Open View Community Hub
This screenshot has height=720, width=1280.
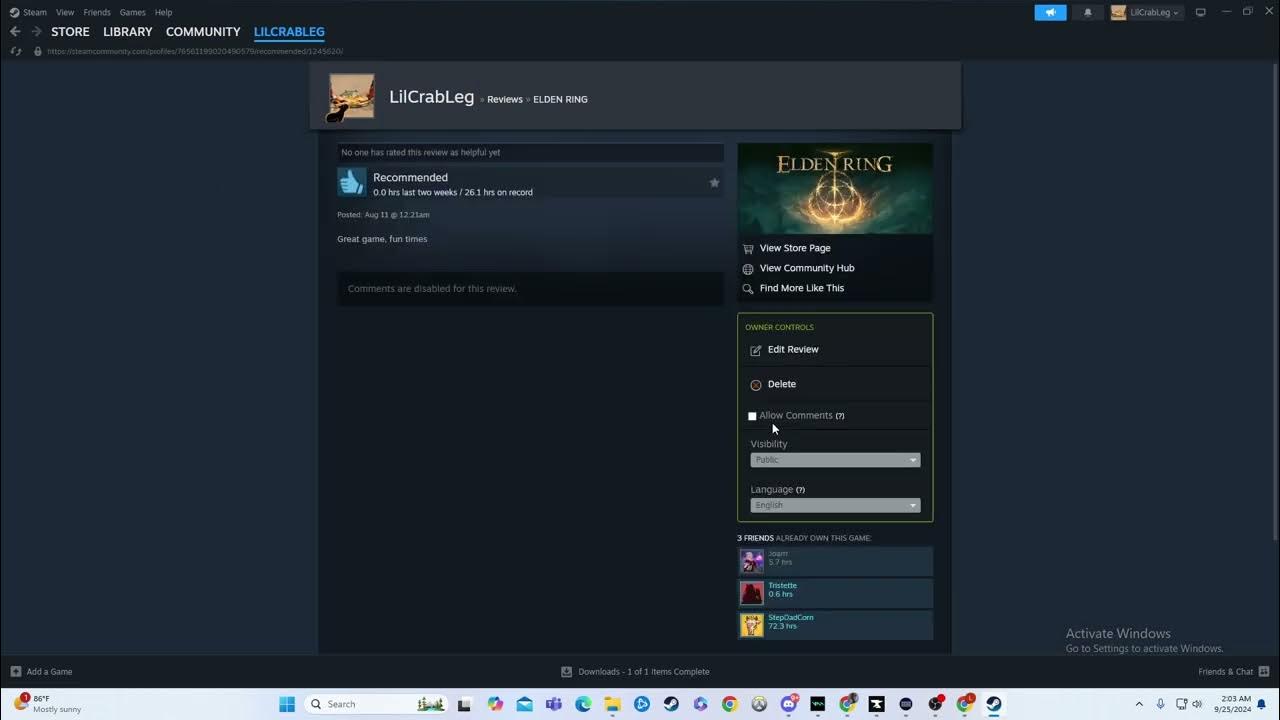[x=807, y=268]
